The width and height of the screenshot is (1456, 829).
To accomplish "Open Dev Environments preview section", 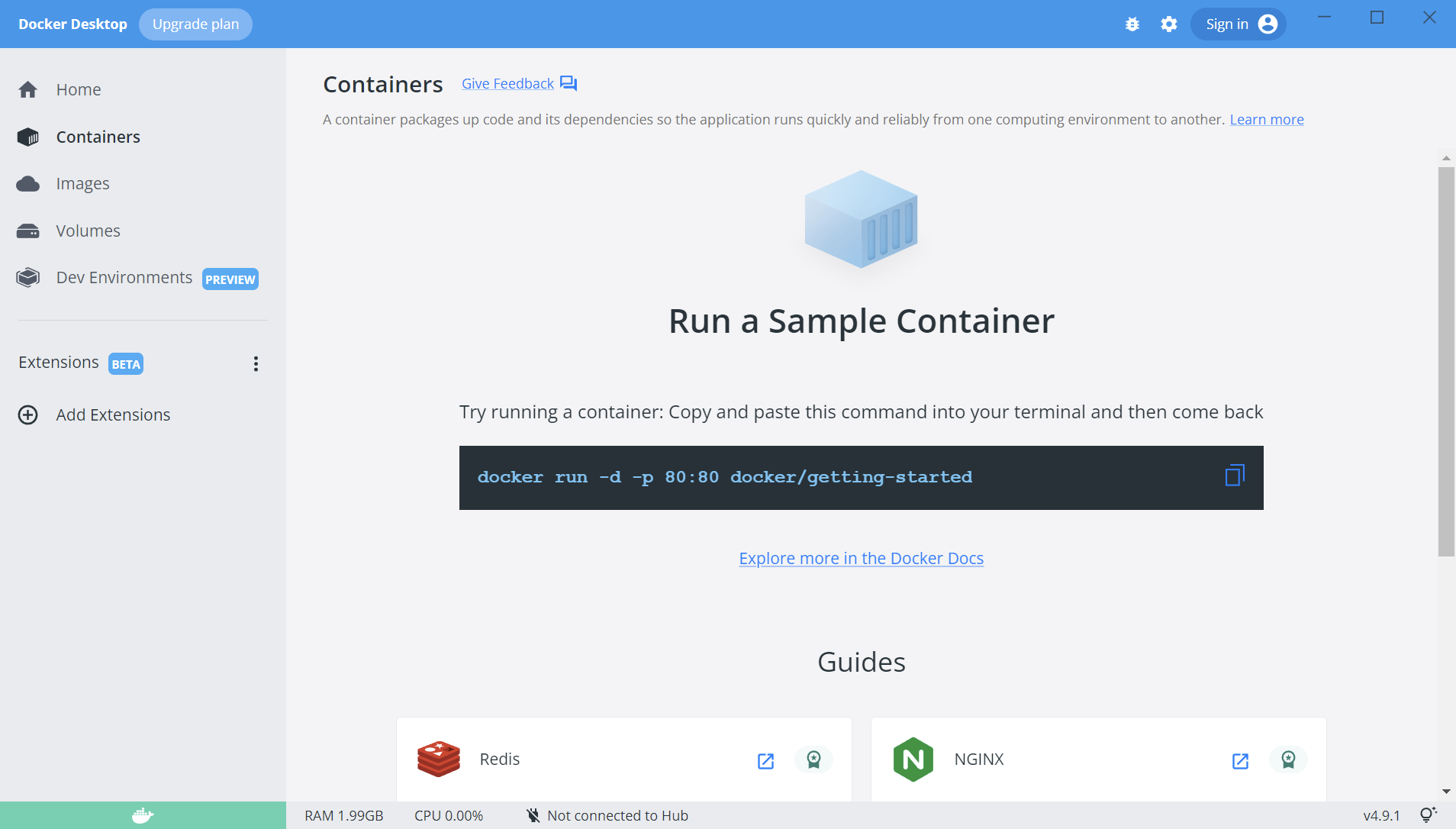I will pos(27,277).
